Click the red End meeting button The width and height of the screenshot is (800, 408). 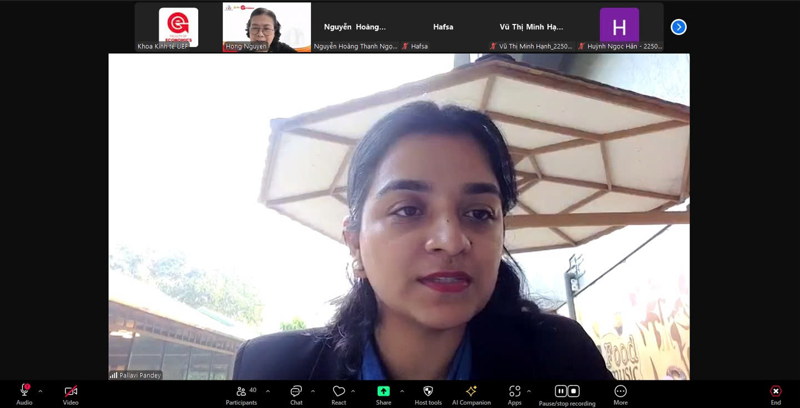point(775,391)
